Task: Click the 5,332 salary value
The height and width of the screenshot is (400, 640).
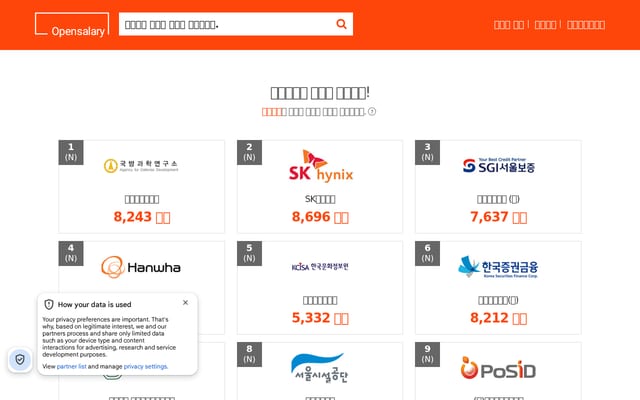Action: pos(320,318)
